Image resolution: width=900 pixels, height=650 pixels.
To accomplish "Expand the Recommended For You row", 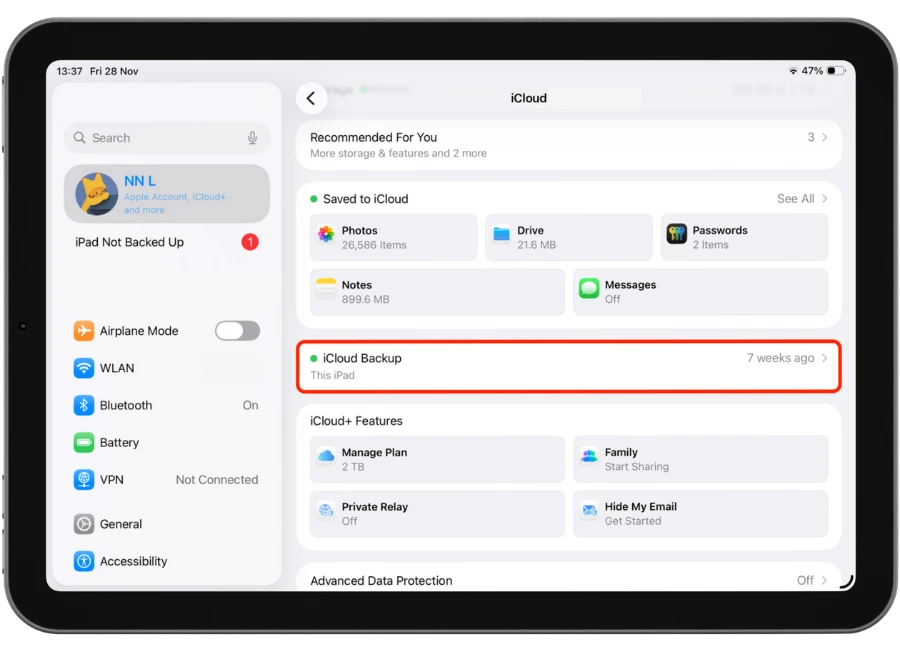I will click(x=569, y=145).
